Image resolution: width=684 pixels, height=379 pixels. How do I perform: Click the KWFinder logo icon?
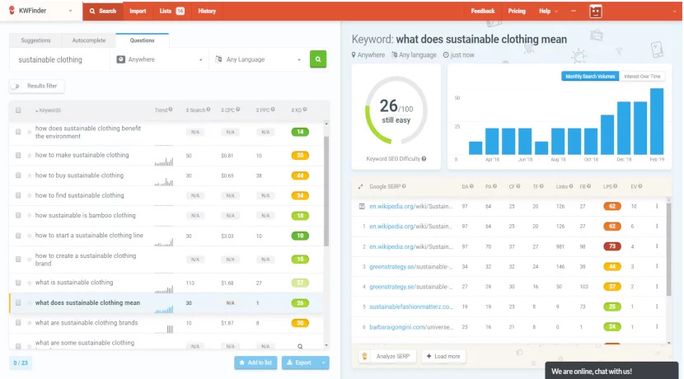pos(12,10)
